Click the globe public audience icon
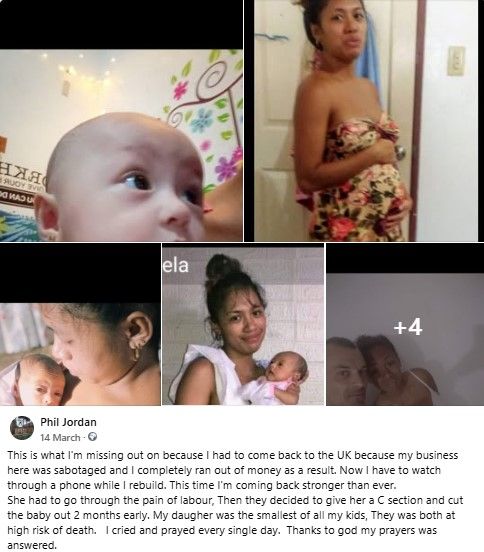Viewport: 484px width, 552px height. [x=93, y=437]
